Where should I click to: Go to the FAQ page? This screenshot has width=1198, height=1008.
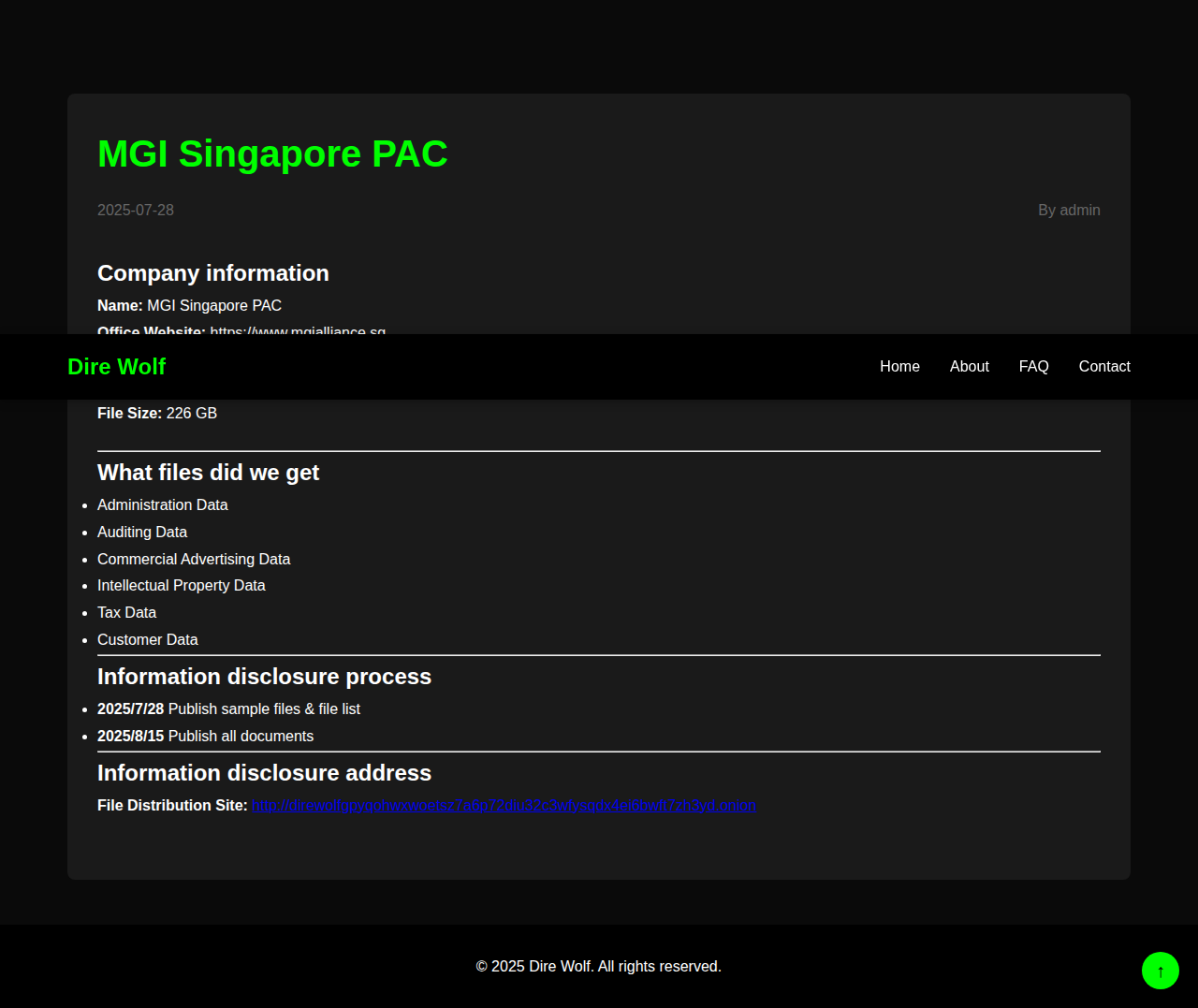coord(1033,367)
